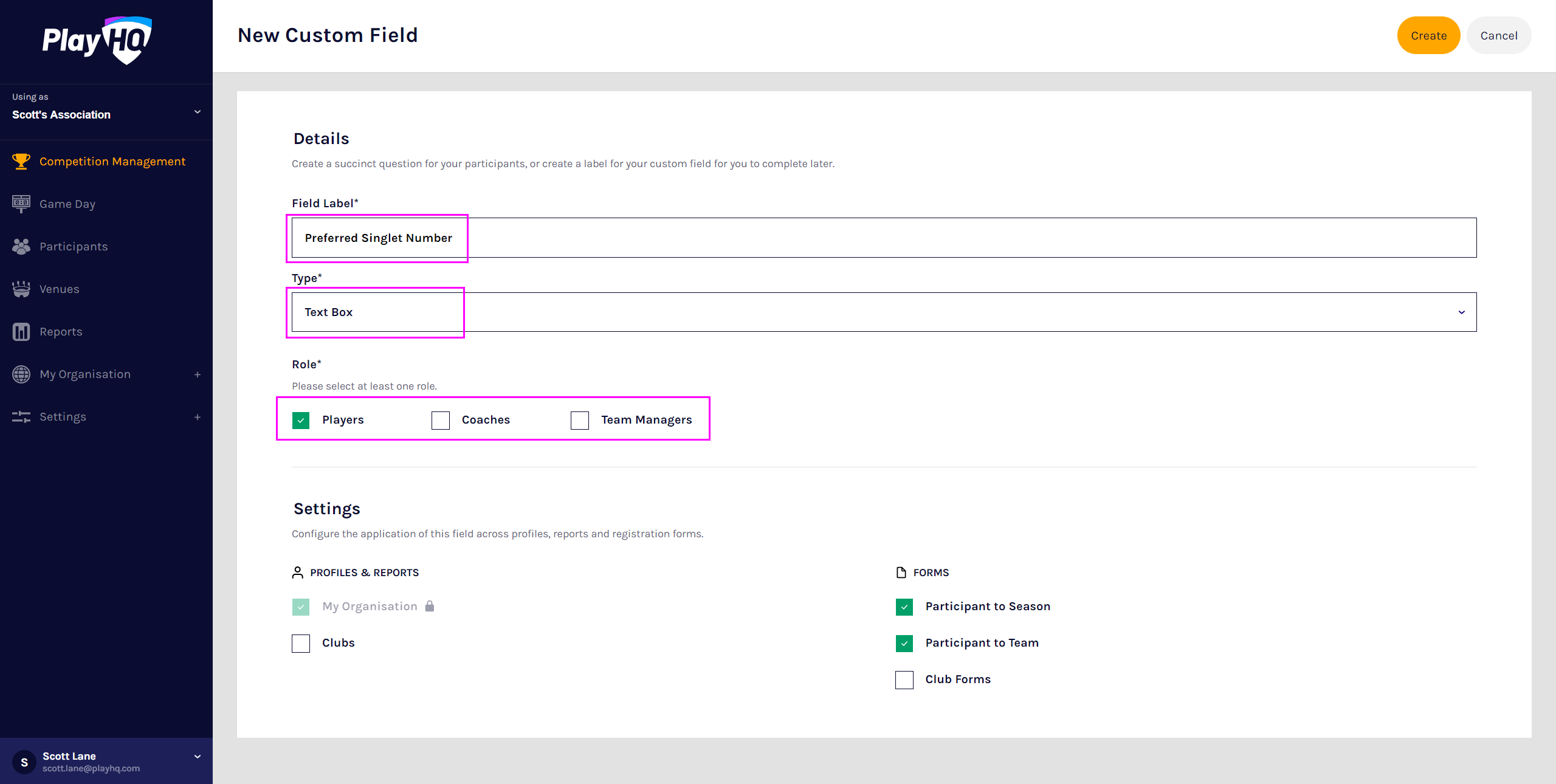Click into the Field Label input

point(884,238)
